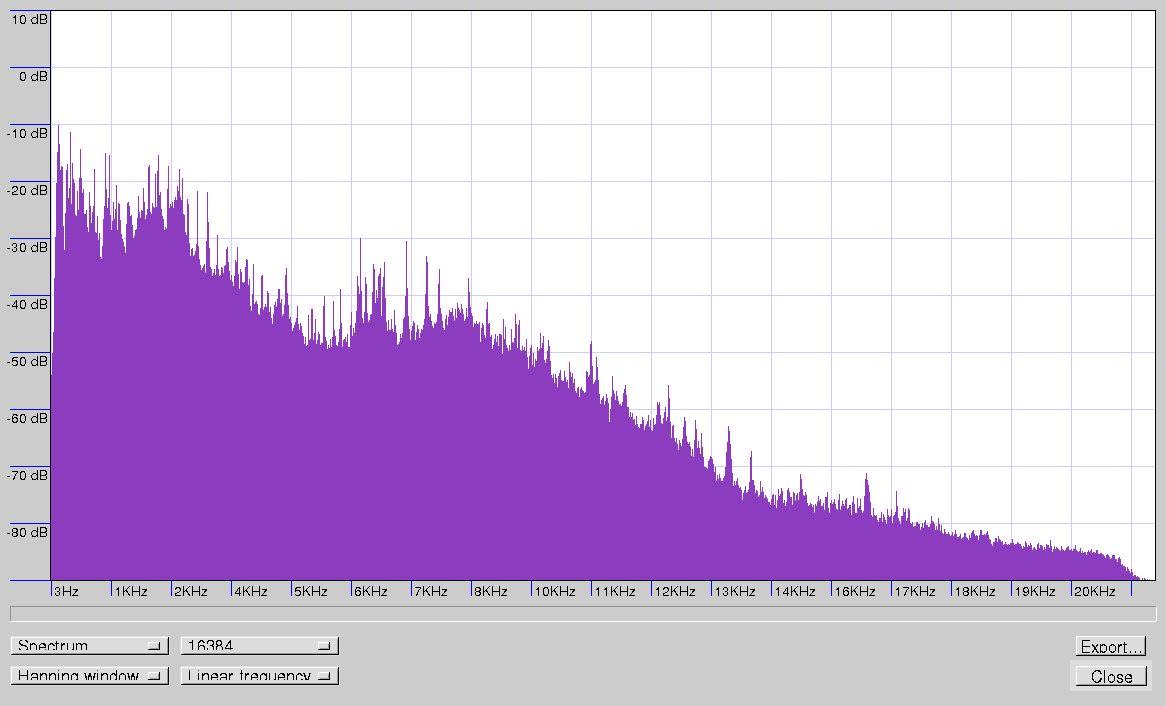Viewport: 1166px width, 706px height.
Task: Click the 10 dB label at top
Action: 29,19
